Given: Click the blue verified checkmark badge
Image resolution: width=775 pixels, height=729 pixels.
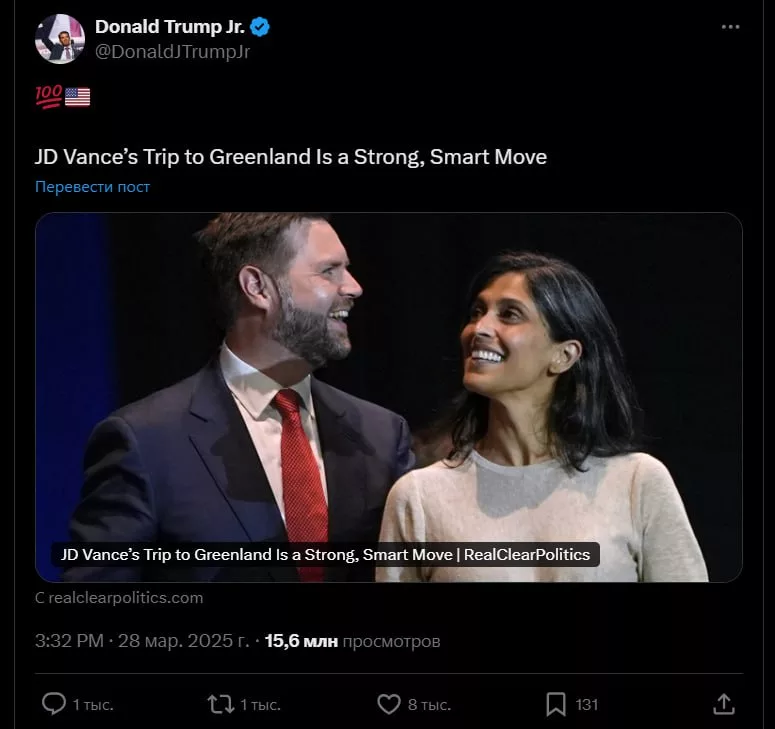Looking at the screenshot, I should click(x=260, y=27).
